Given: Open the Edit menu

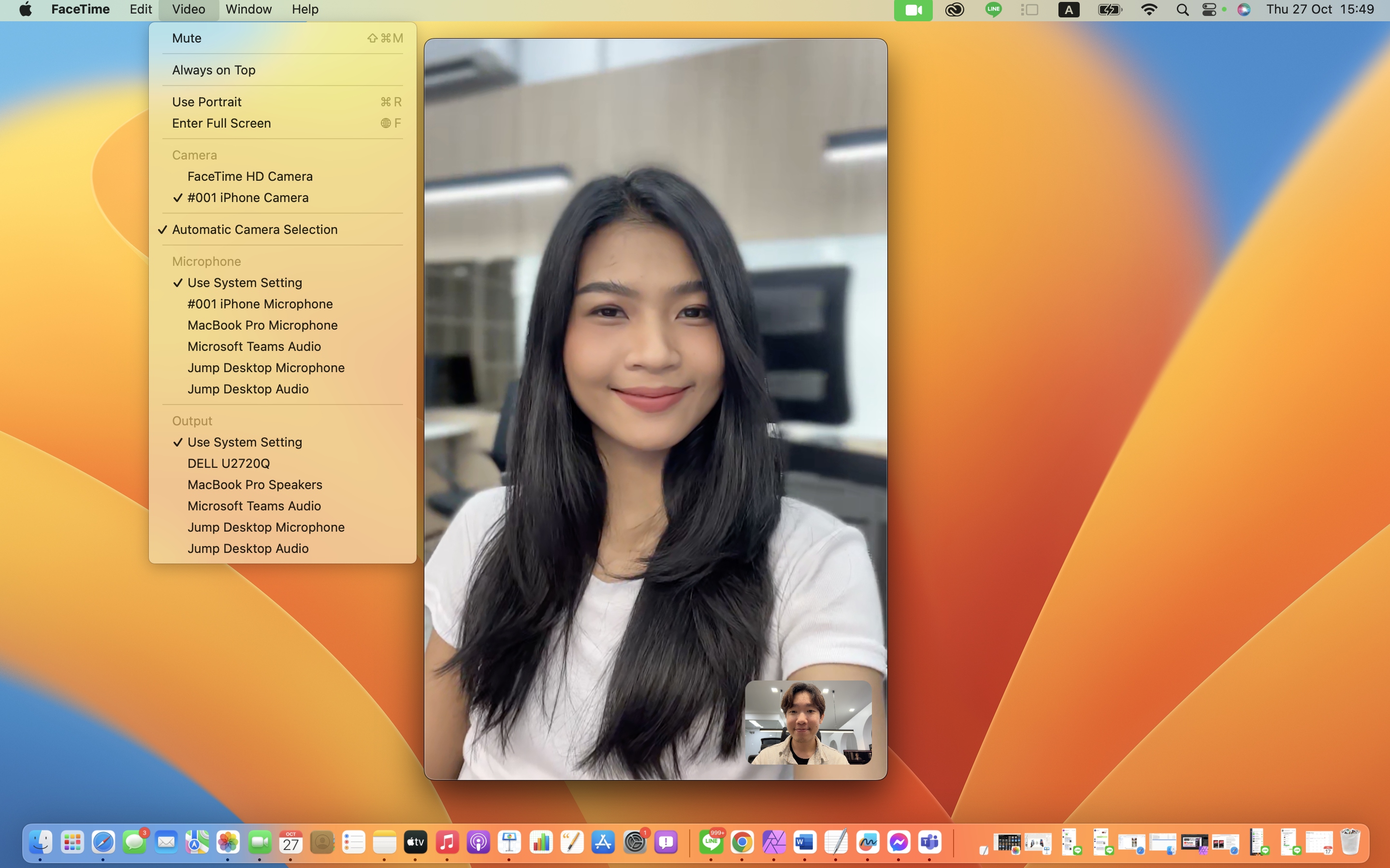Looking at the screenshot, I should pyautogui.click(x=140, y=9).
